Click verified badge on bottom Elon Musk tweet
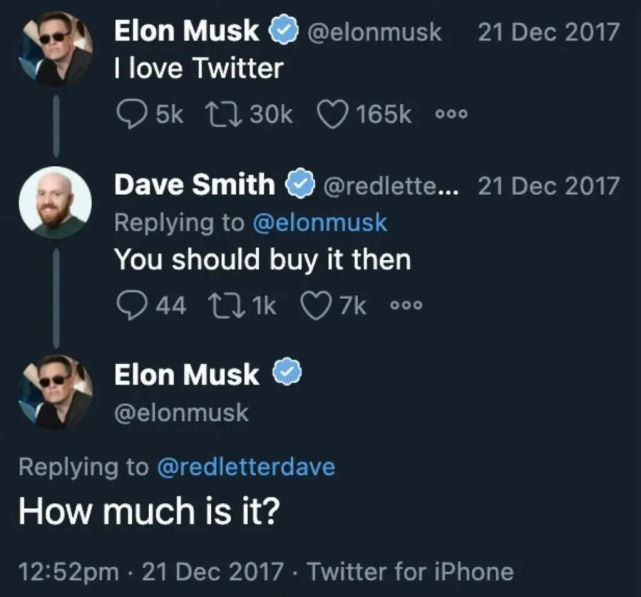This screenshot has width=641, height=597. 288,375
